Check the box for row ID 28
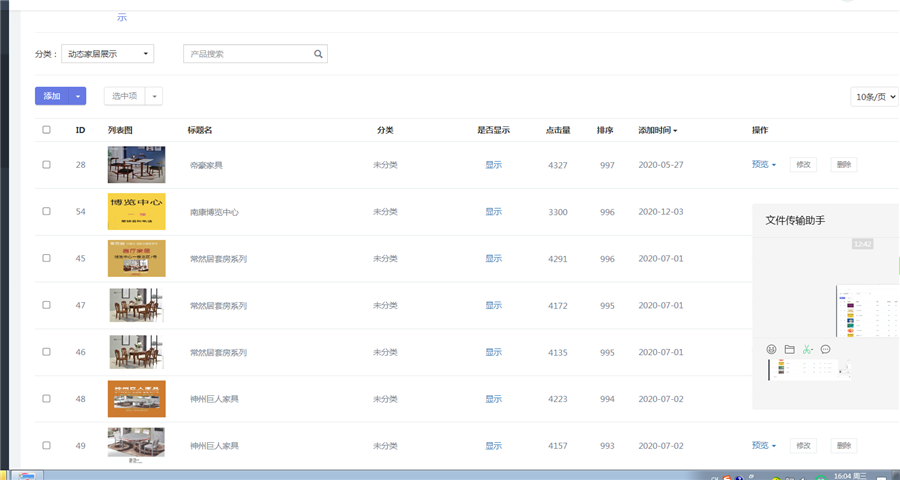 tap(46, 165)
